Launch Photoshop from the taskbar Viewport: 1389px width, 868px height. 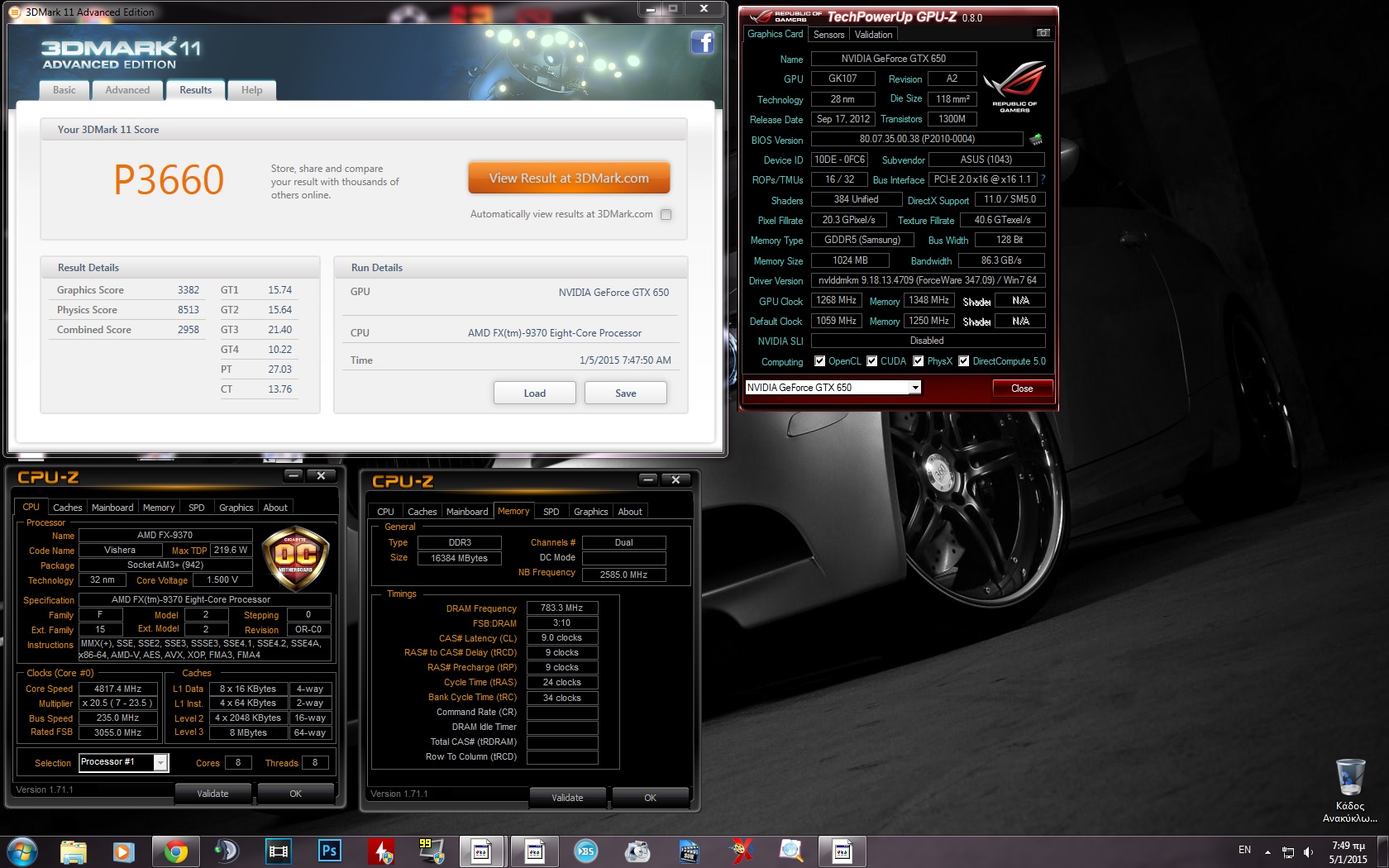pyautogui.click(x=329, y=851)
